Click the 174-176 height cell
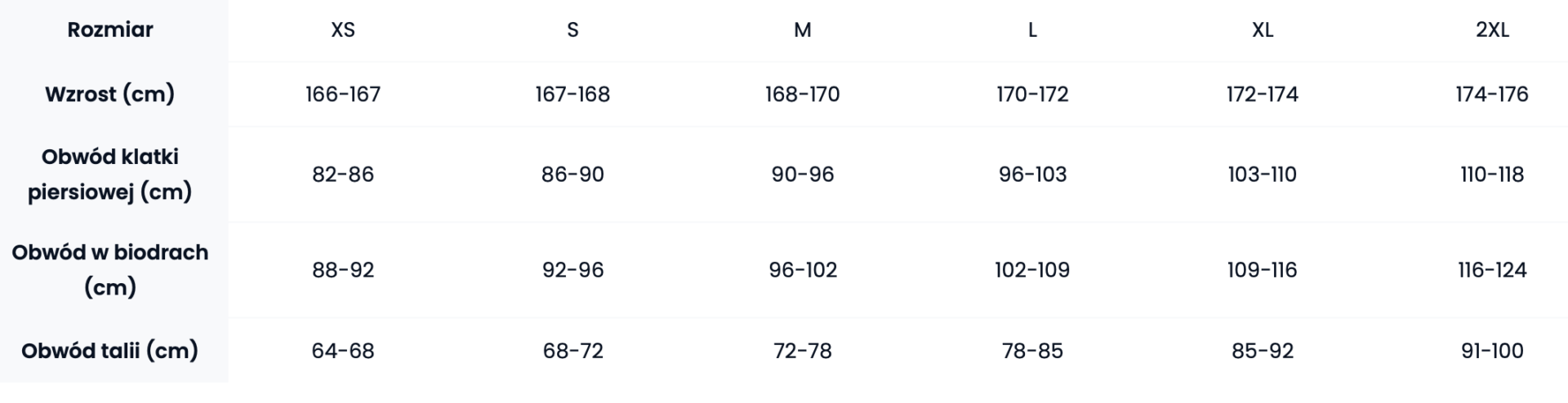Image resolution: width=1568 pixels, height=403 pixels. point(1492,95)
